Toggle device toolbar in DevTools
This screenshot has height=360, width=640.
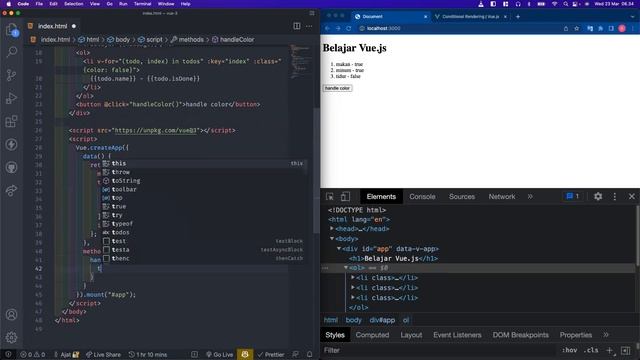coord(345,197)
